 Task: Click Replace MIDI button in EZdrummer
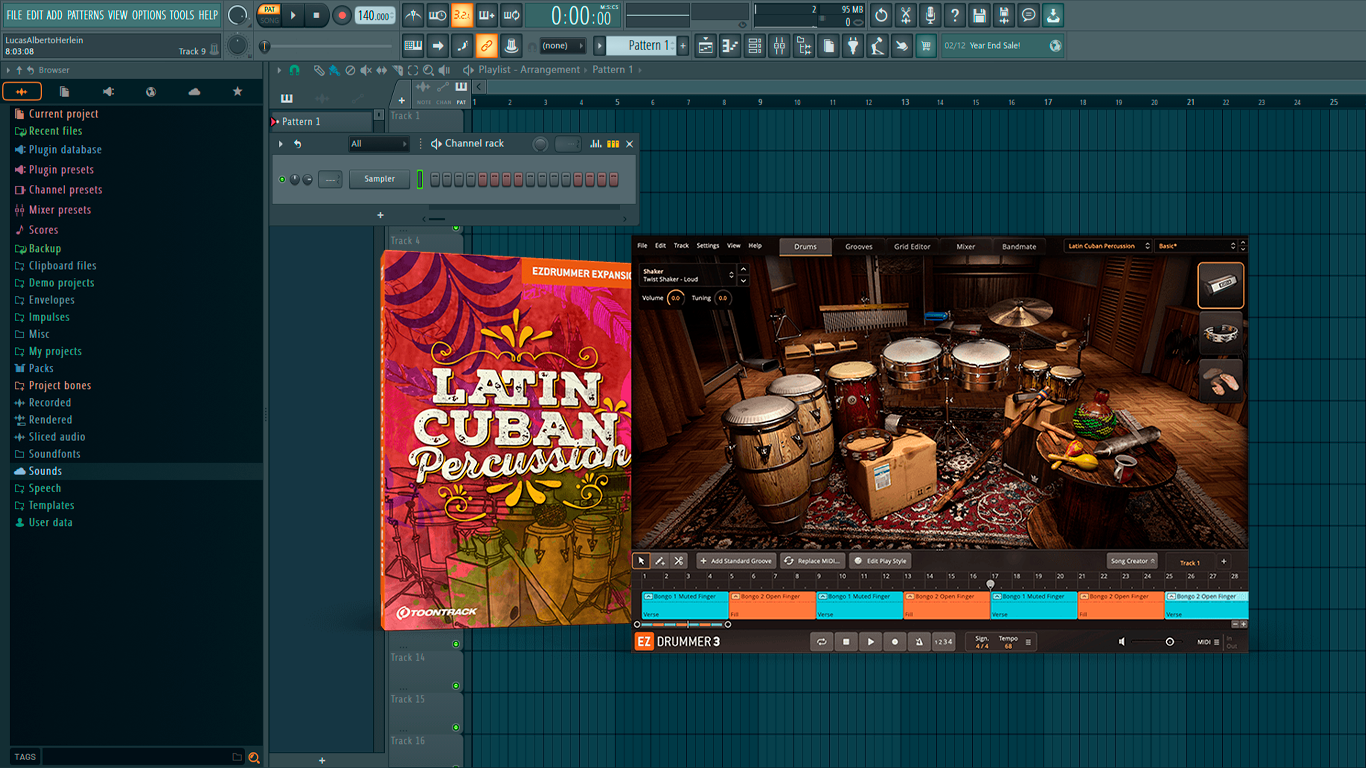(812, 561)
